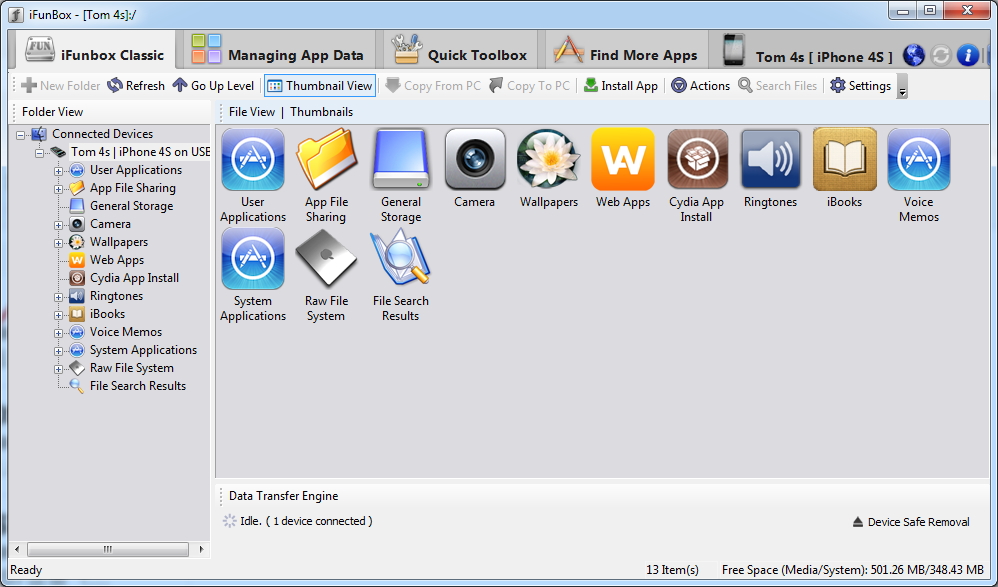998x587 pixels.
Task: Click Device Safe Removal
Action: click(x=911, y=522)
